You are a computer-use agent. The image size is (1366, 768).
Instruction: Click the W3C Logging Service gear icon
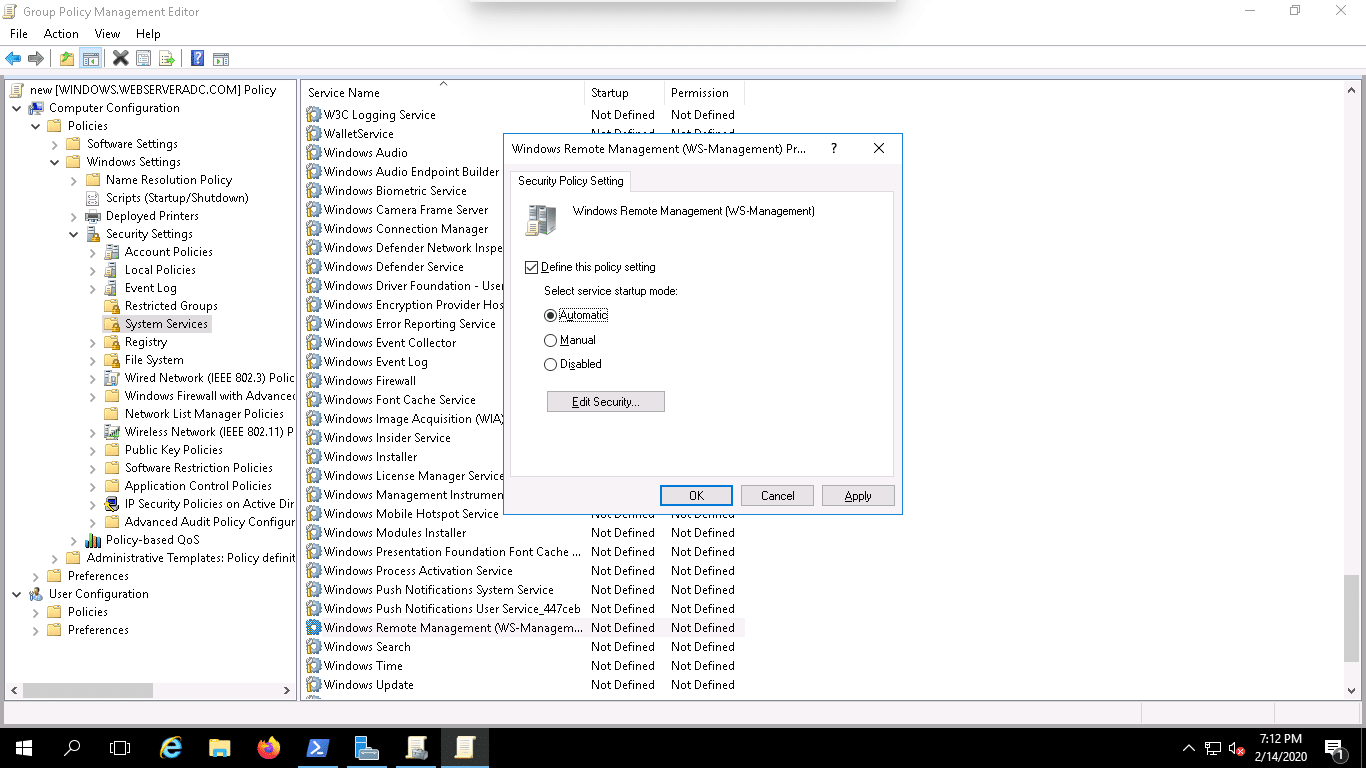click(314, 115)
